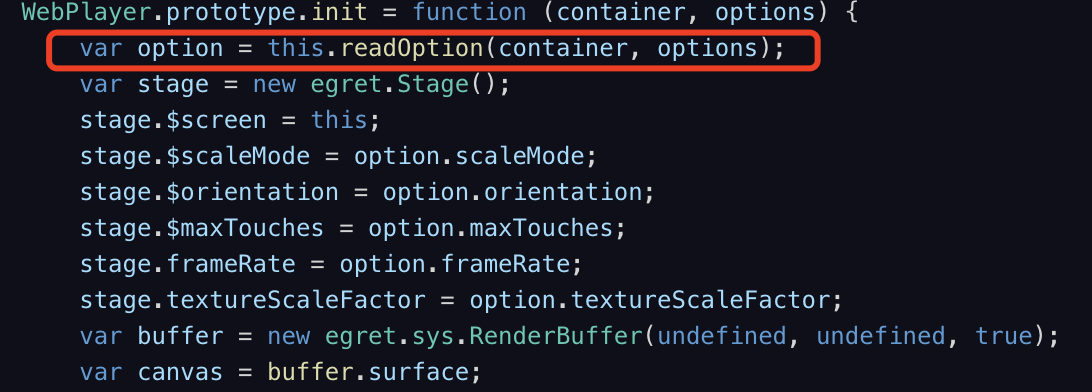The image size is (1092, 392).
Task: Click option.orientation value
Action: click(512, 192)
